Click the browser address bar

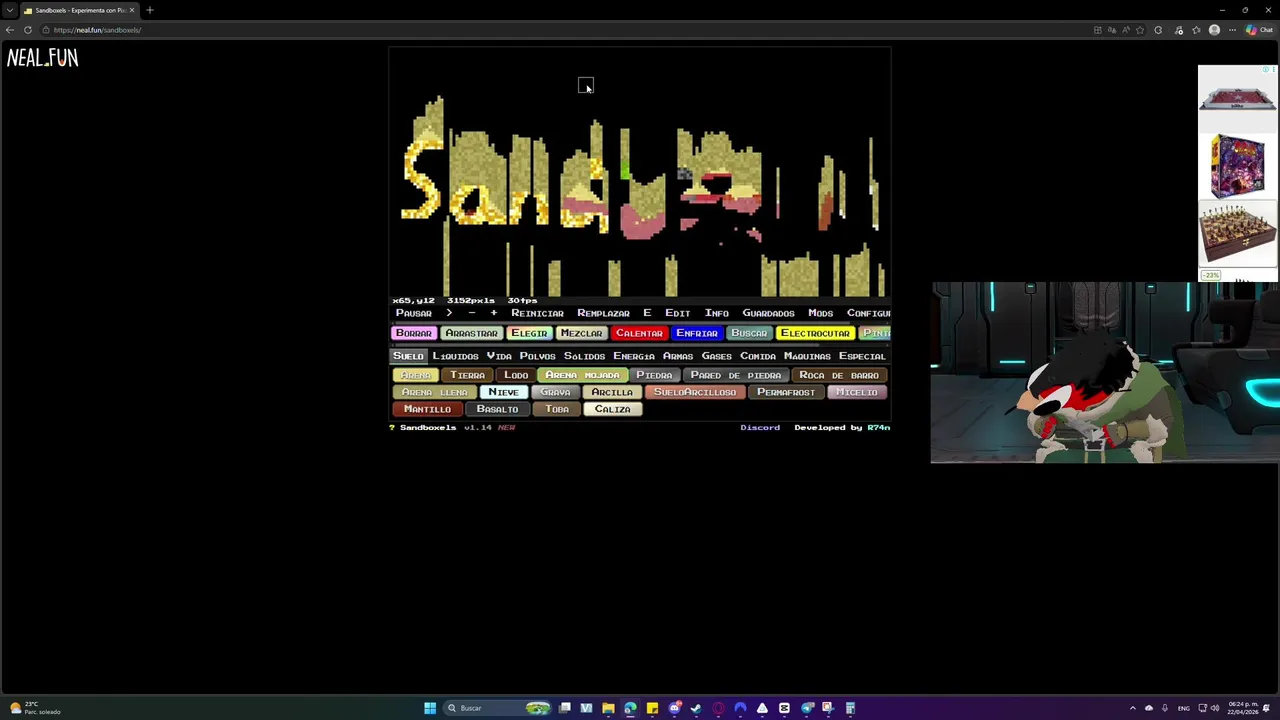[x=560, y=30]
